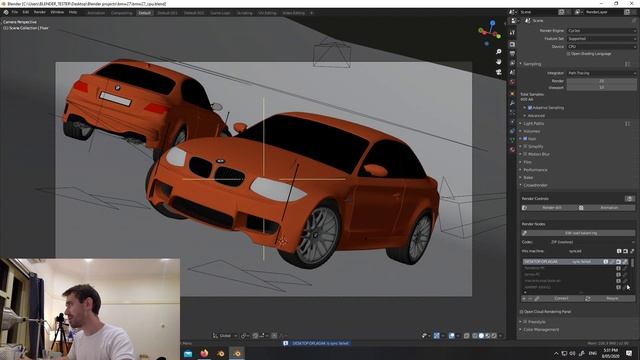The height and width of the screenshot is (360, 640).
Task: Open the Particles properties tab
Action: [x=513, y=113]
